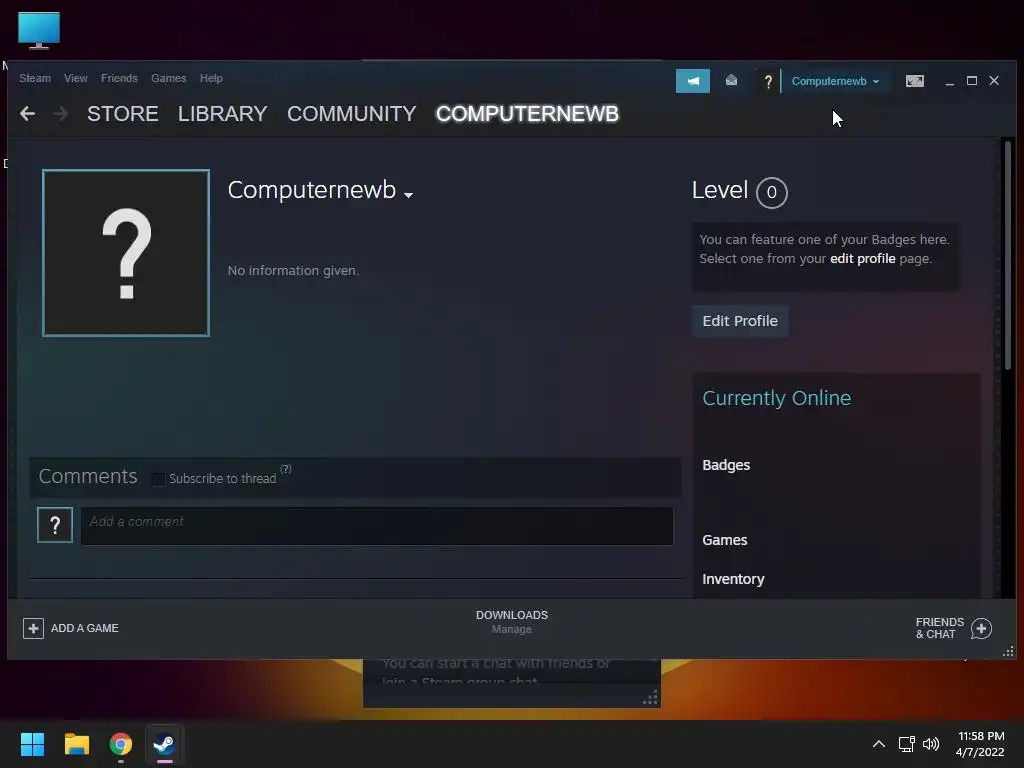
Task: Switch to the COMMUNITY tab
Action: tap(351, 114)
